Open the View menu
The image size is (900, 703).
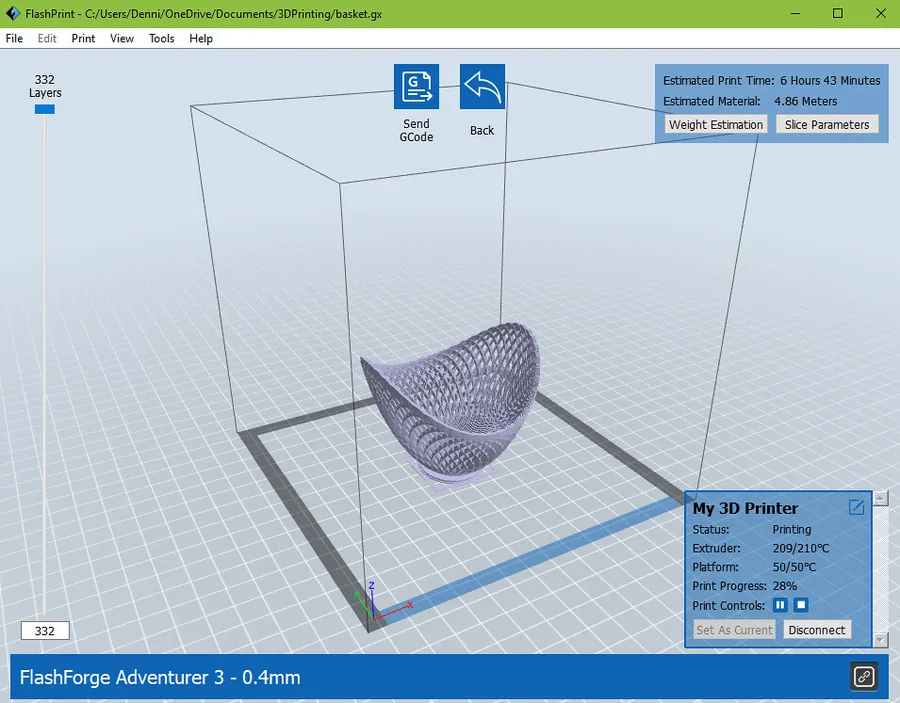pos(122,38)
